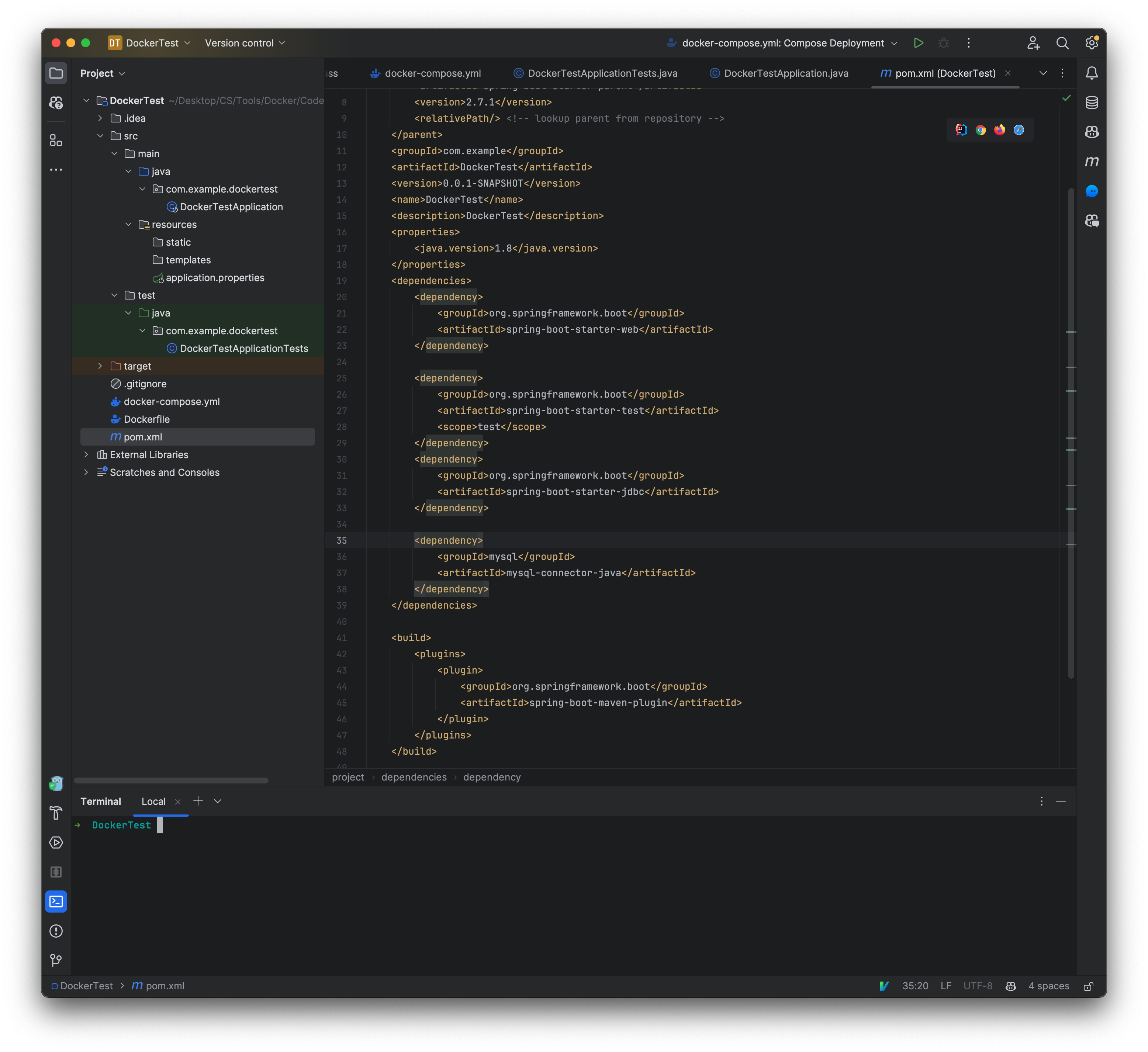Open the Project tool window icon
This screenshot has width=1148, height=1052.
tap(56, 73)
